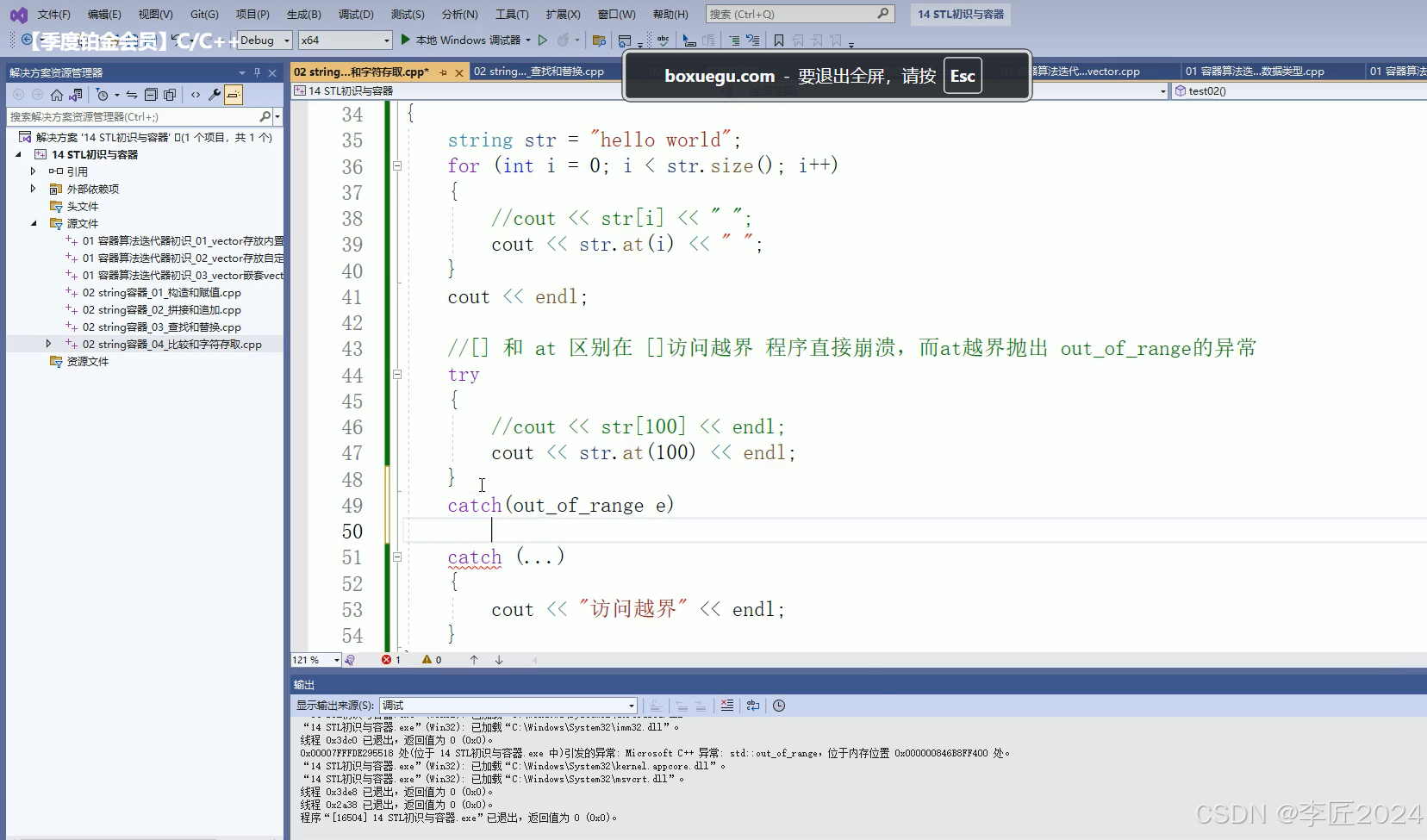This screenshot has height=840, width=1427.
Task: Open the 工具(T) menu
Action: (x=512, y=15)
